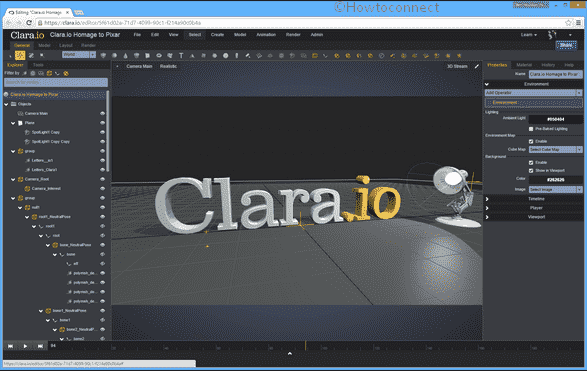Toggle visibility of Camera Main

(102, 113)
